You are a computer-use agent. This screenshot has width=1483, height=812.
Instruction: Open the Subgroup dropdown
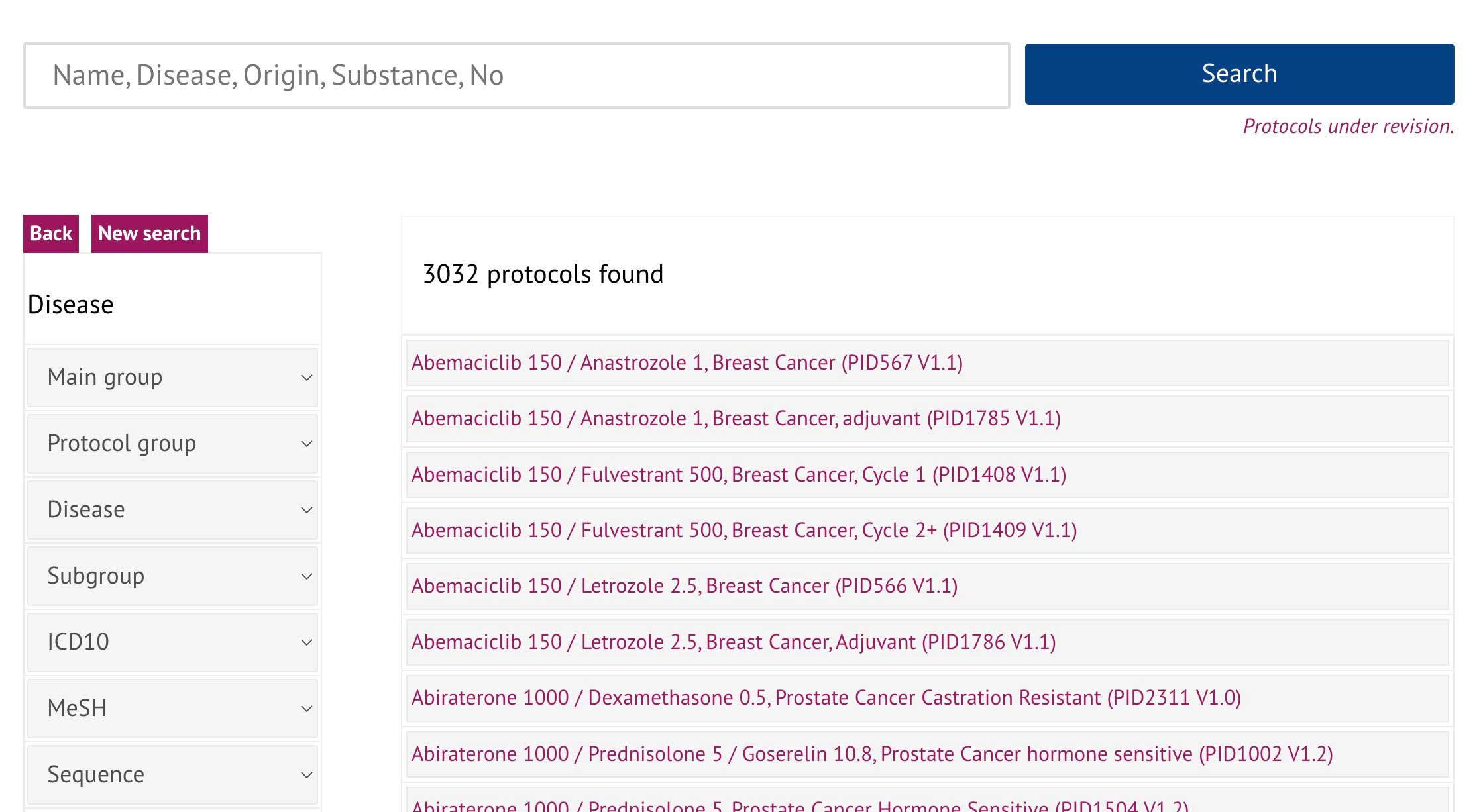point(172,576)
